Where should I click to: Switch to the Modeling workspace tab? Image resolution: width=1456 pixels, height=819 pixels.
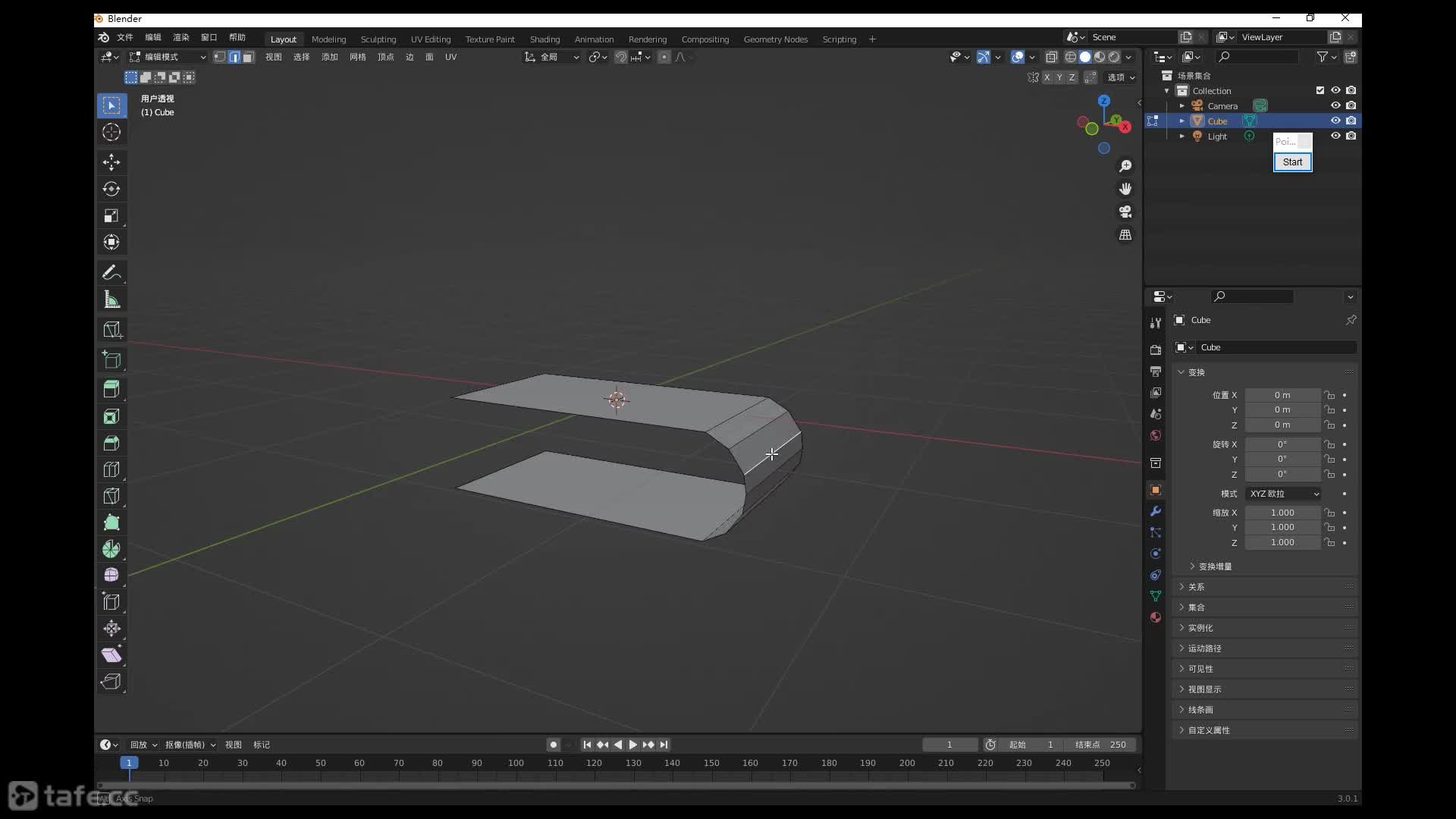(328, 39)
